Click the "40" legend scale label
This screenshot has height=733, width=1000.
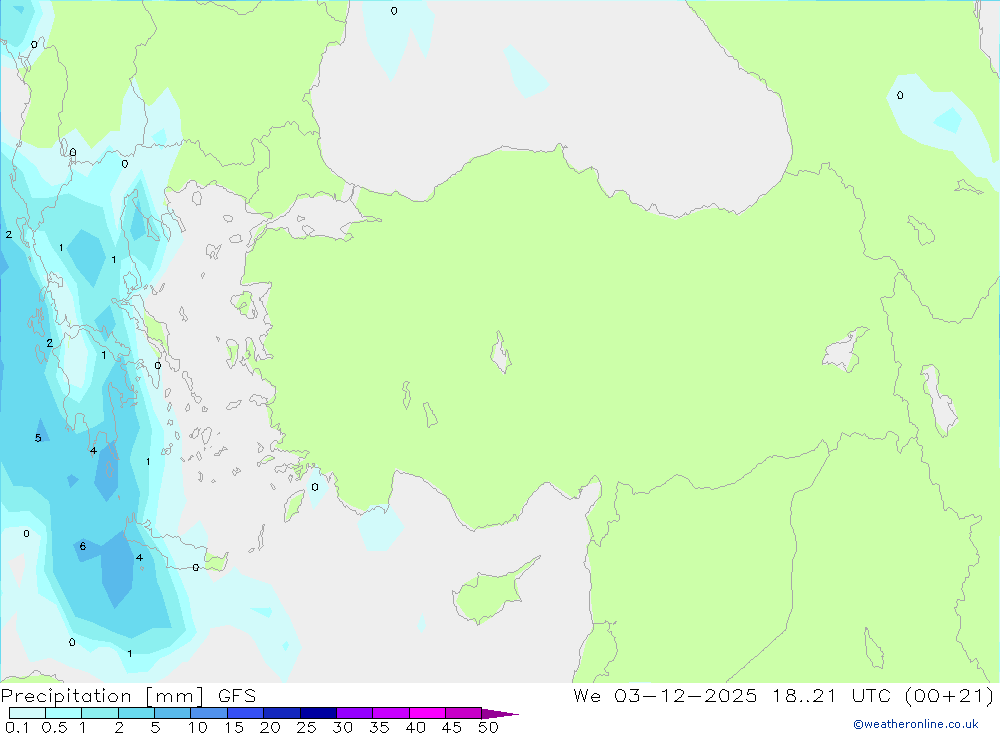[x=415, y=727]
